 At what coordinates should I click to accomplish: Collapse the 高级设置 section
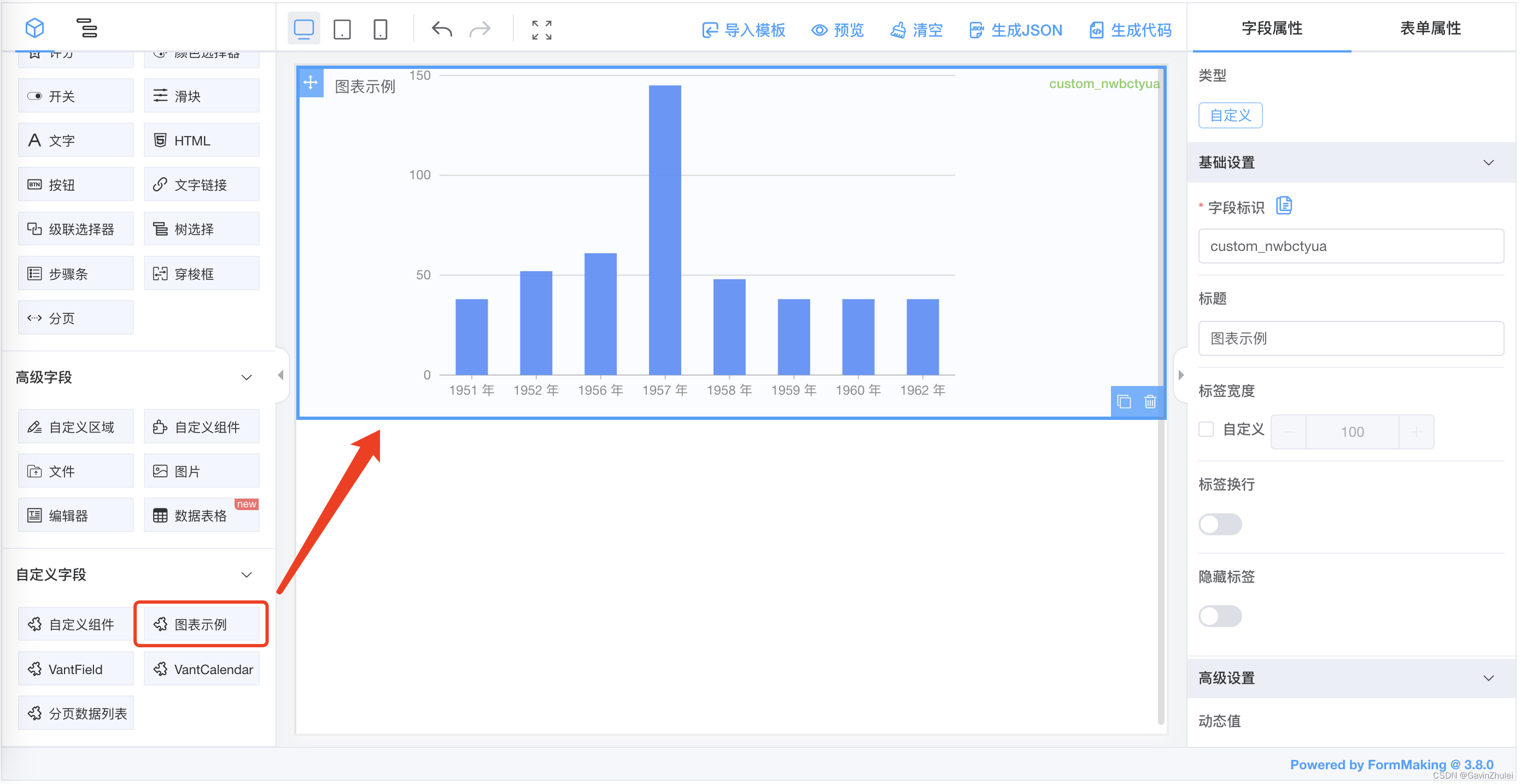[1489, 678]
